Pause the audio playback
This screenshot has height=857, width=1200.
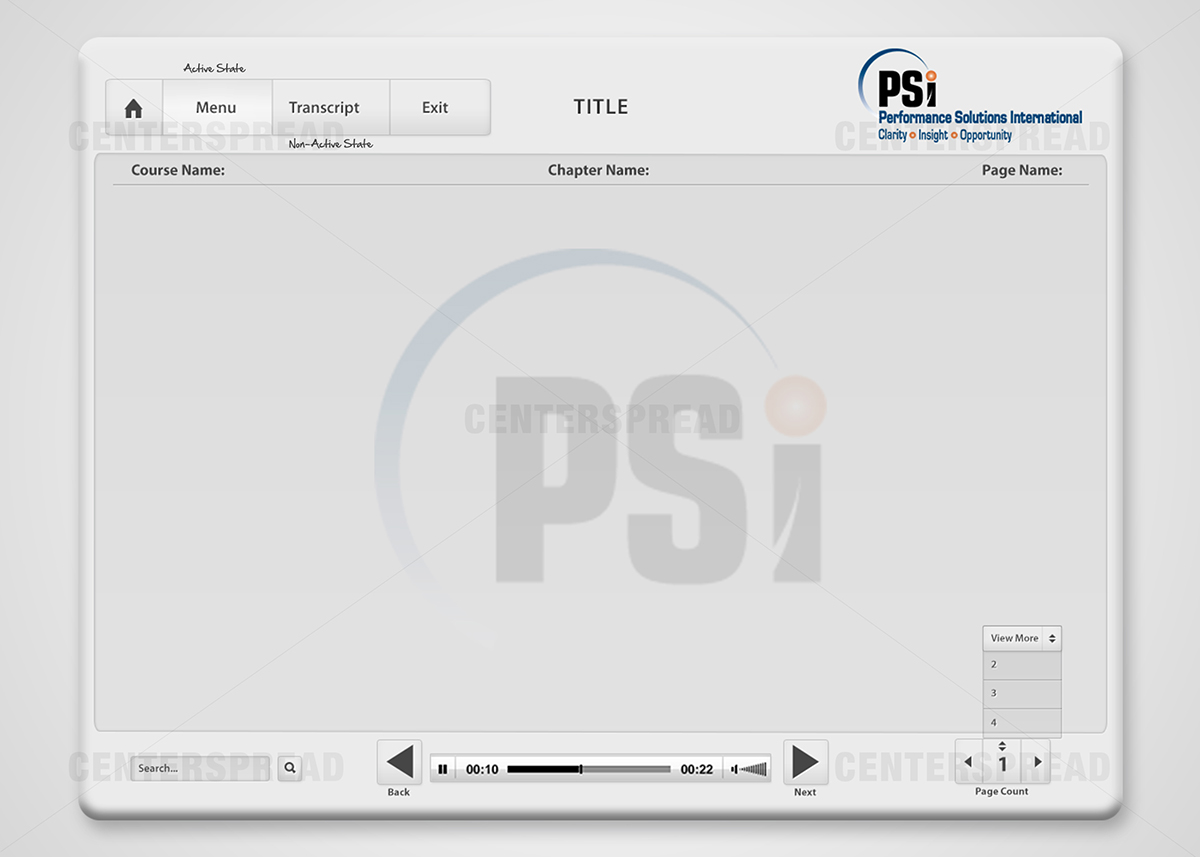click(x=443, y=769)
